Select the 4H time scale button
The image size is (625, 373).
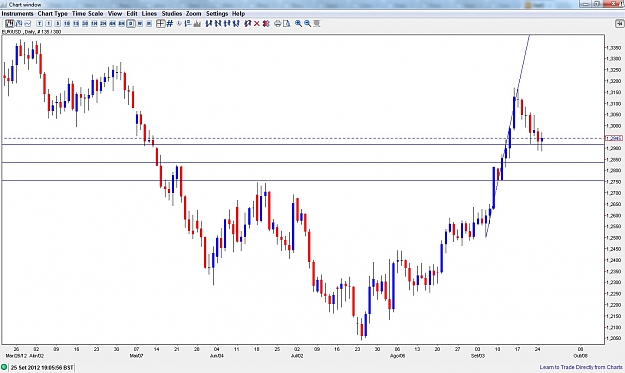112,24
